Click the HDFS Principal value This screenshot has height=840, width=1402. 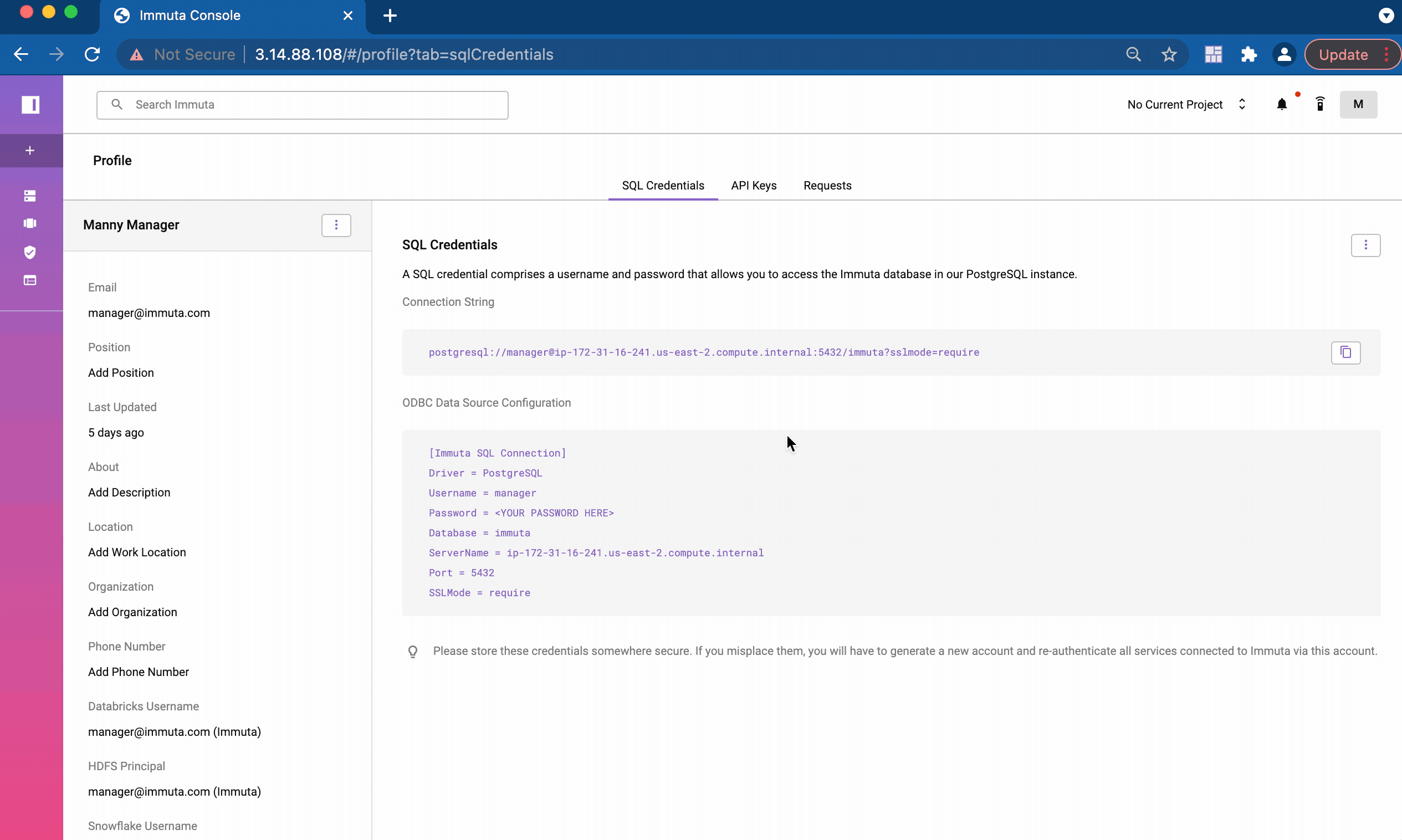click(x=175, y=792)
